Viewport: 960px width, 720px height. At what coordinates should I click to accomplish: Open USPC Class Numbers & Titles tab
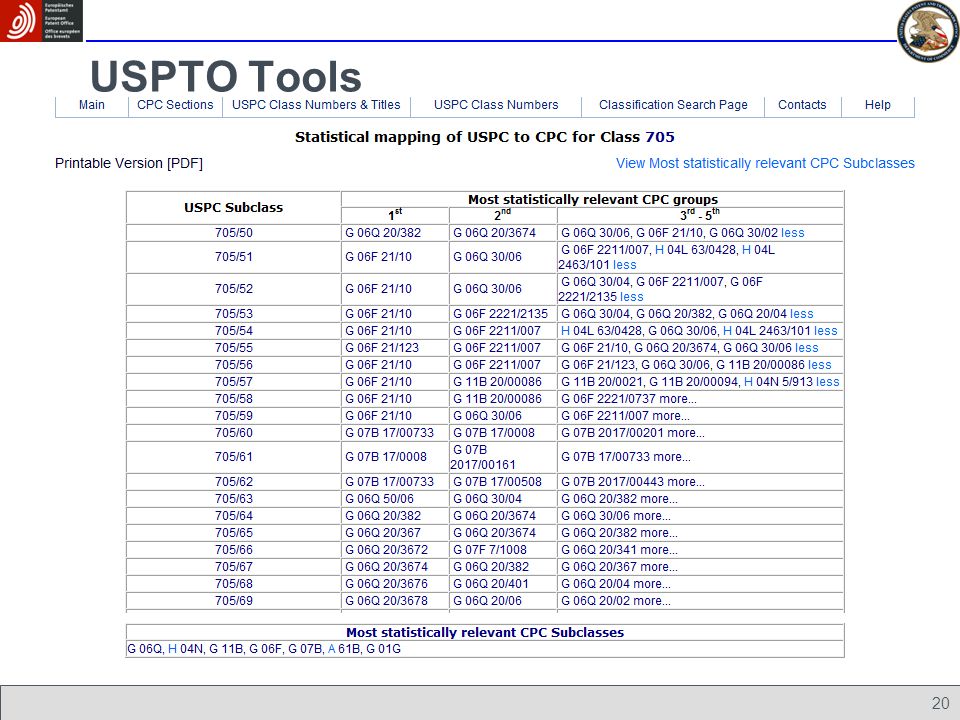[x=316, y=105]
